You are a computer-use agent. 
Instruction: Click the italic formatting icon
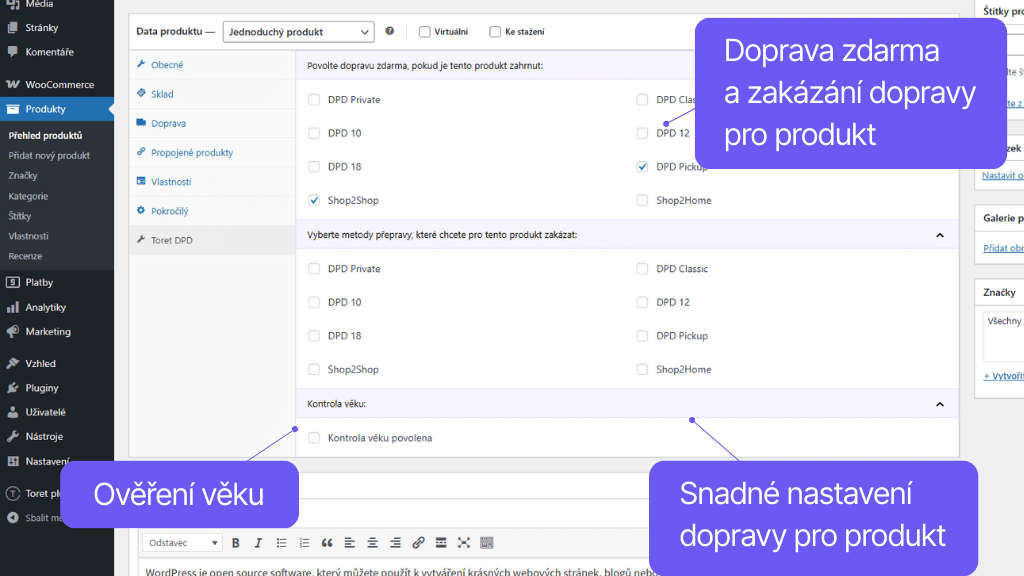[258, 543]
